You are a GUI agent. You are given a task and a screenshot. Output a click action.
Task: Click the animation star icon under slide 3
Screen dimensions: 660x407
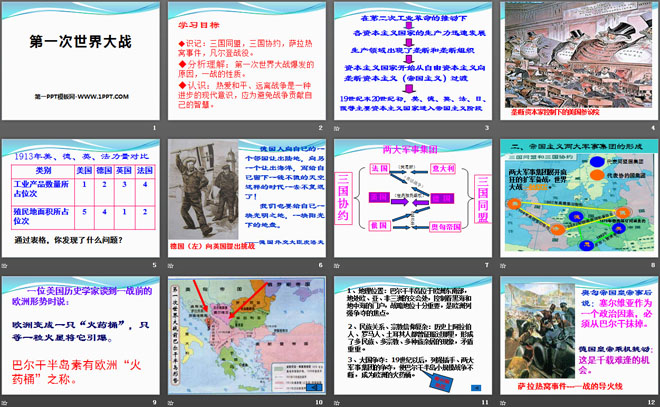337,128
